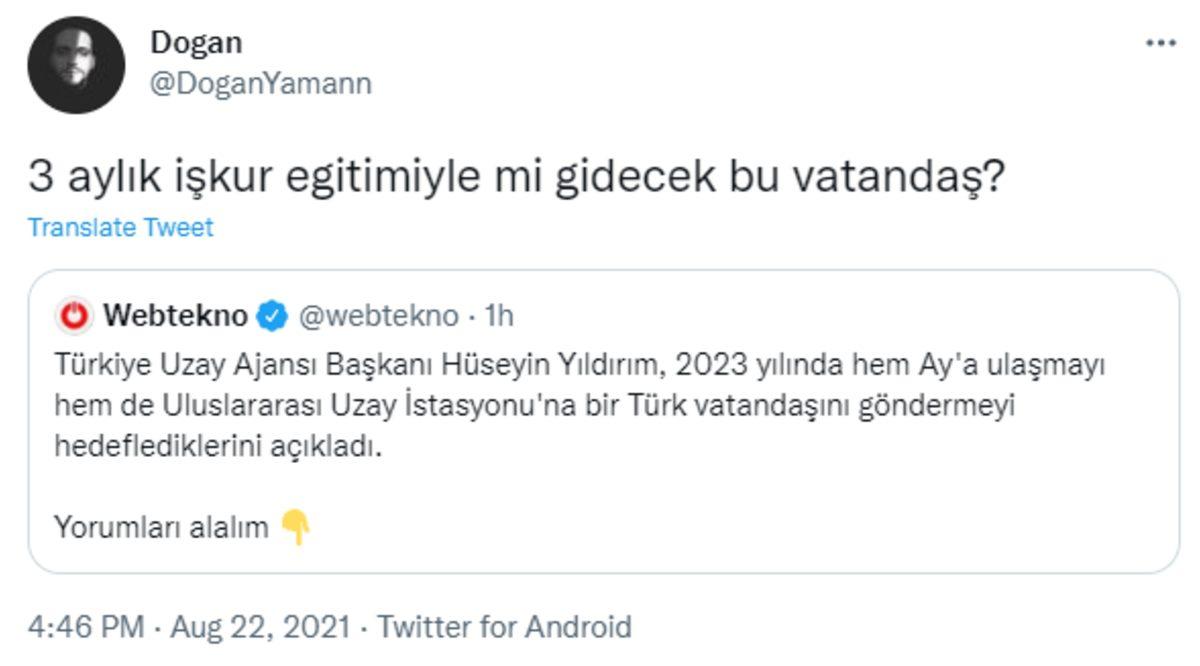
Task: Open the quoted Webtekno tweet
Action: (x=600, y=420)
